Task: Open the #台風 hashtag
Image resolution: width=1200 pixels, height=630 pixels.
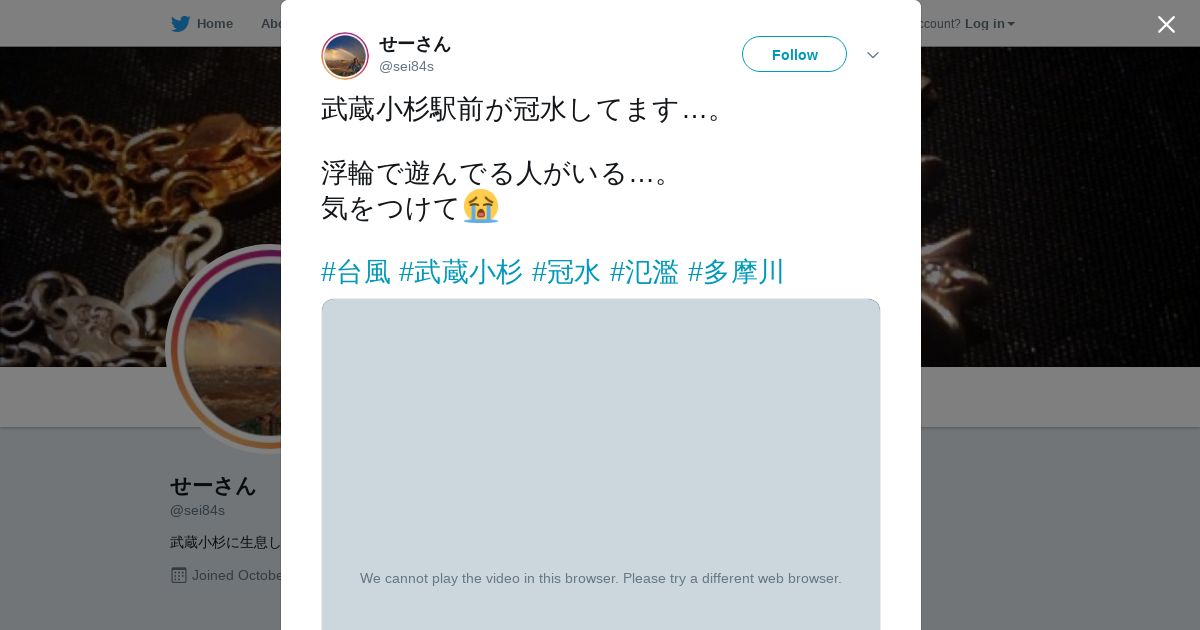Action: [x=356, y=272]
